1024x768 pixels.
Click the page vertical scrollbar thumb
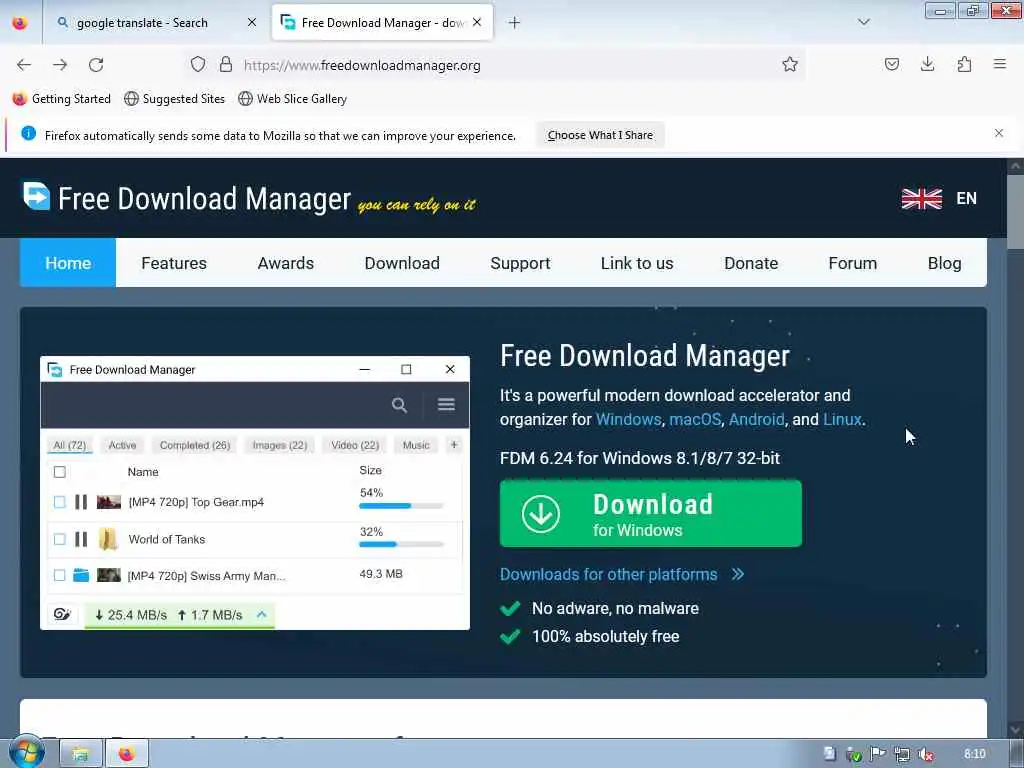tap(1015, 212)
